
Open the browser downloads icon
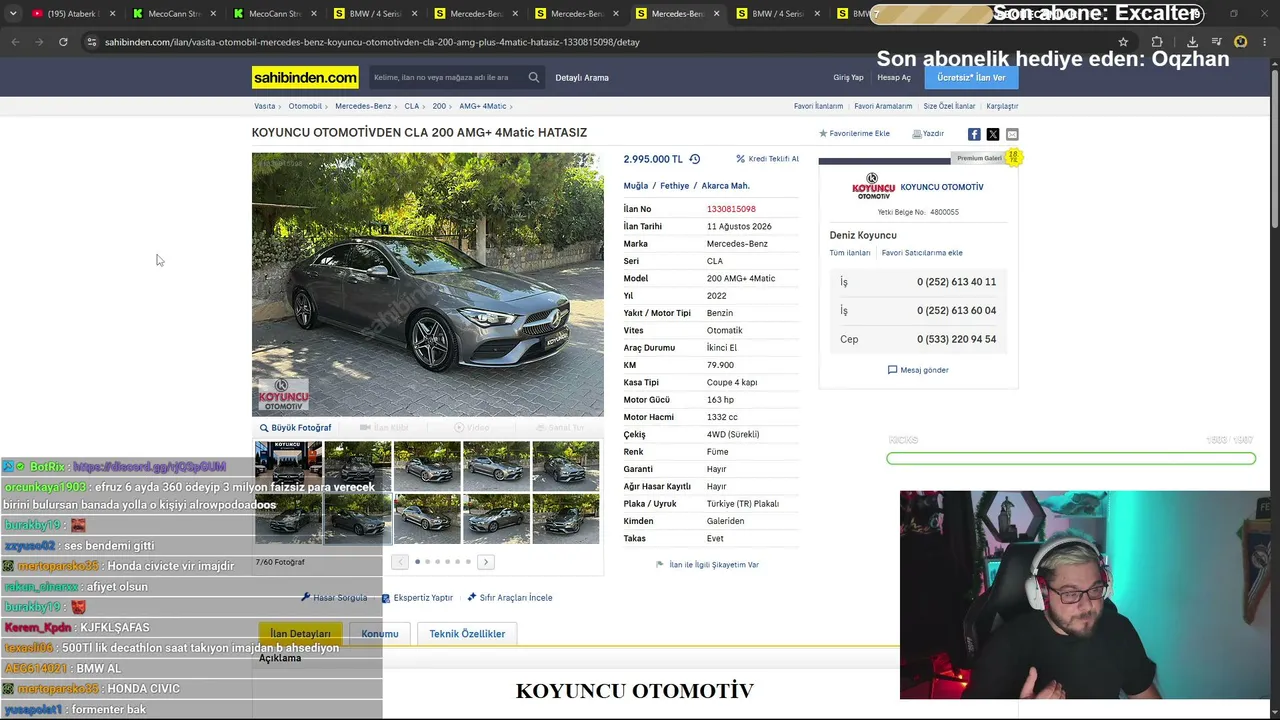pyautogui.click(x=1192, y=42)
